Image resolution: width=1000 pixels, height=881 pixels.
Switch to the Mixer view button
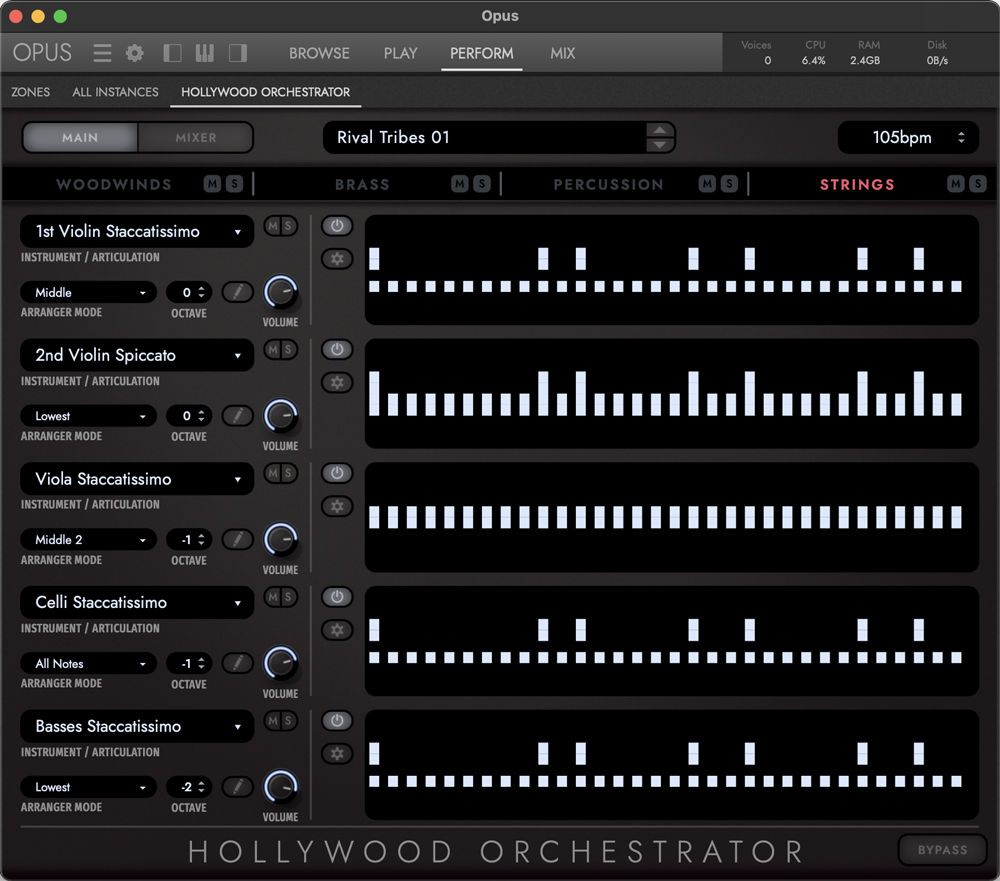coord(196,138)
